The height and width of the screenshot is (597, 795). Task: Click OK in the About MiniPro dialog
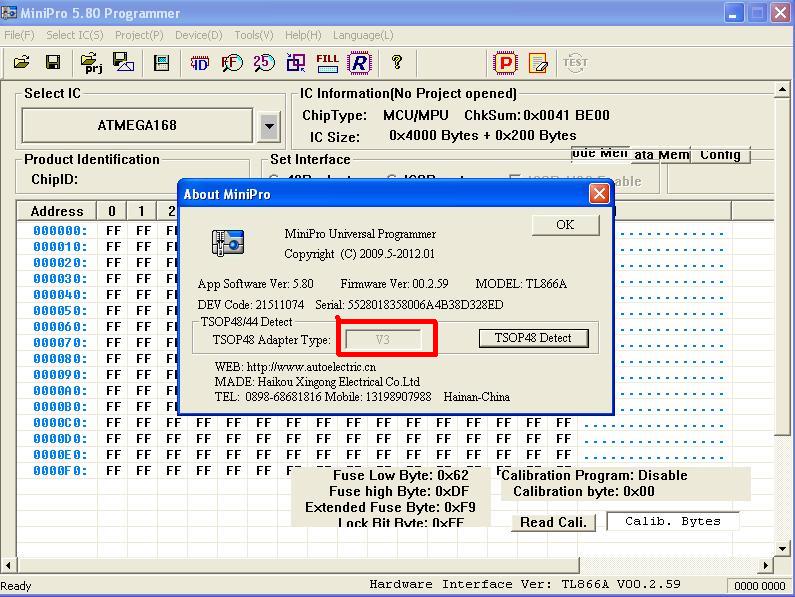coord(565,225)
